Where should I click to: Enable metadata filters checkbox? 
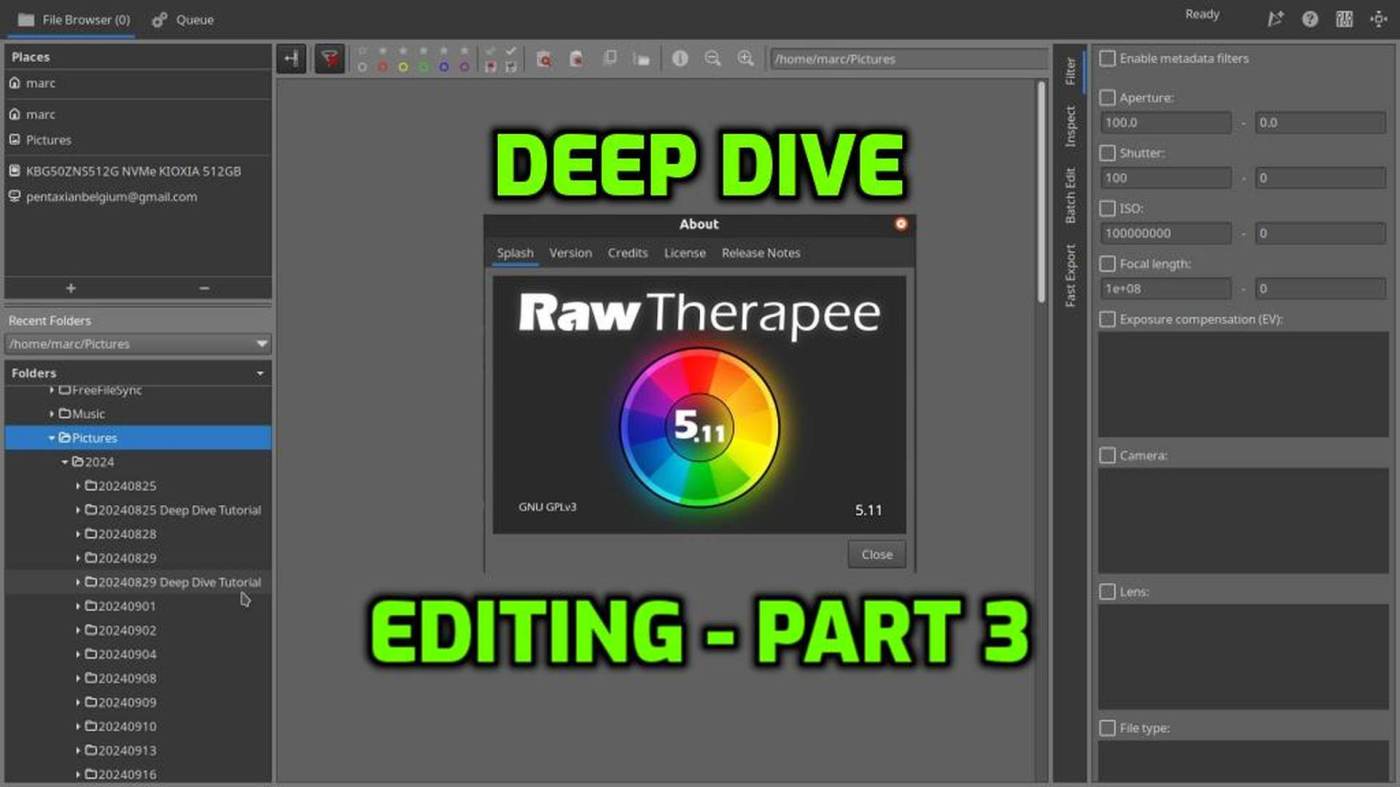(1107, 58)
